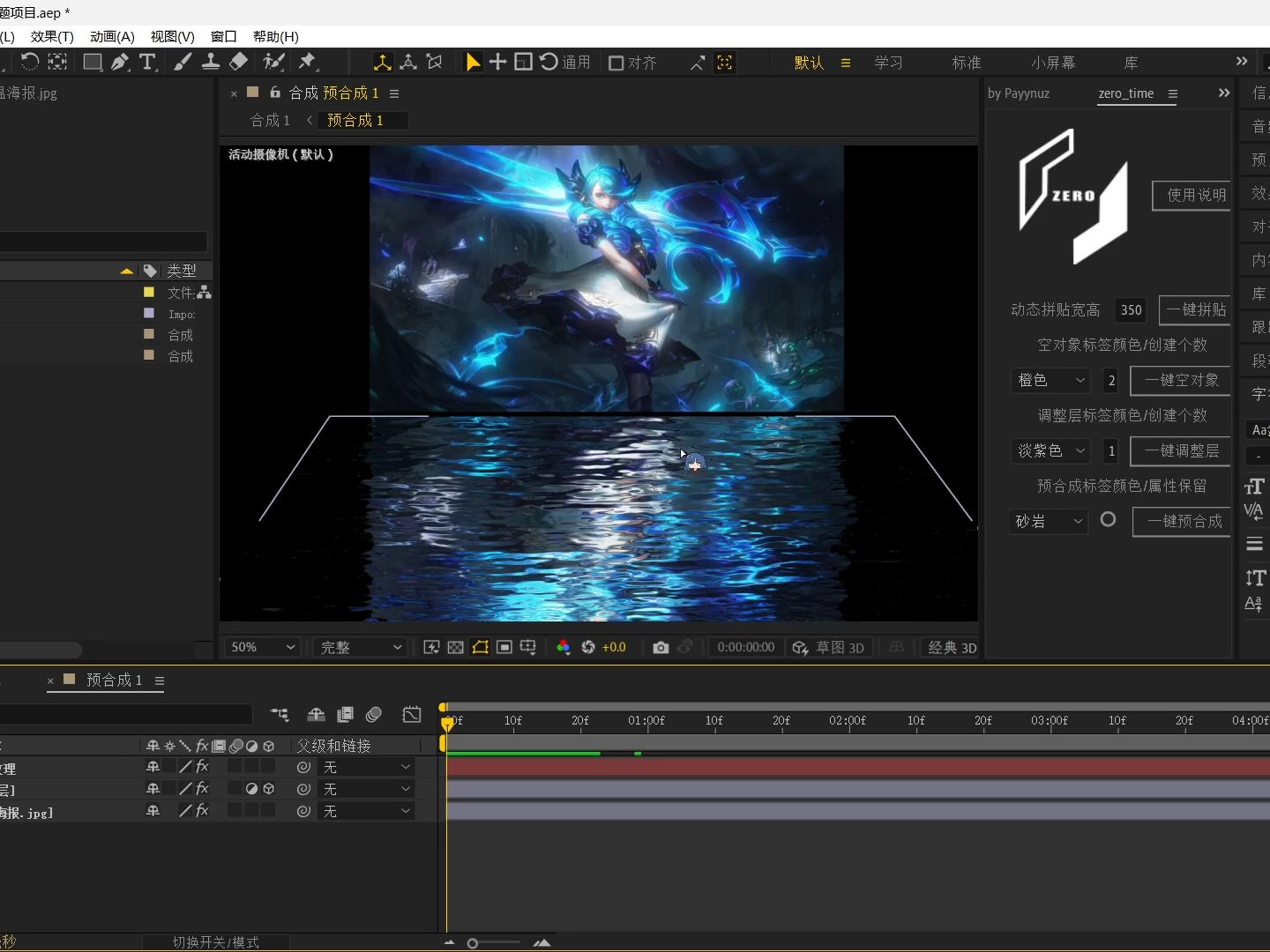This screenshot has width=1270, height=952.
Task: Click the snapping edge extend icon
Action: (x=697, y=63)
